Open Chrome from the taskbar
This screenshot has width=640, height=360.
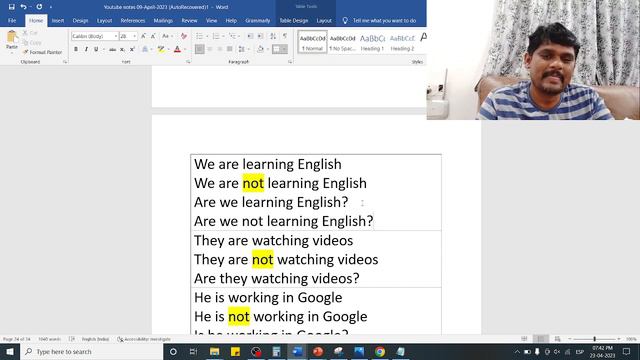(380, 351)
